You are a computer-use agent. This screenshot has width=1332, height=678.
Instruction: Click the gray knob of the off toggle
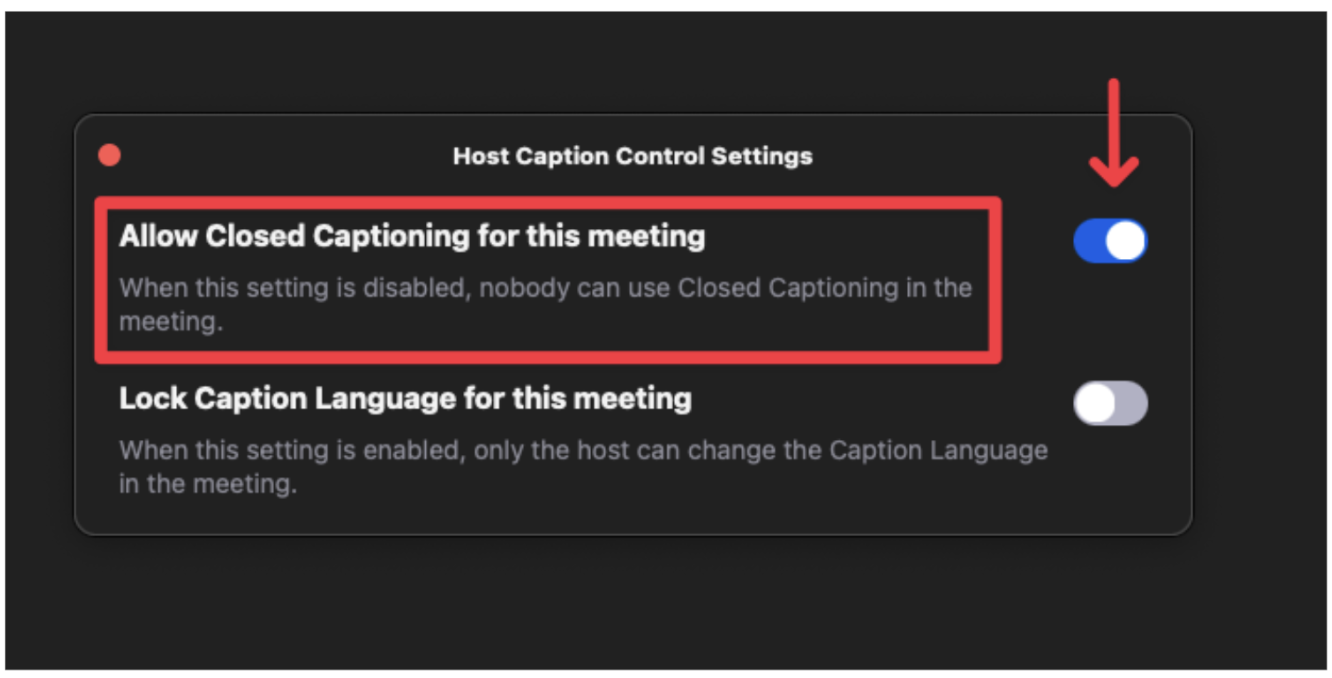(1095, 403)
